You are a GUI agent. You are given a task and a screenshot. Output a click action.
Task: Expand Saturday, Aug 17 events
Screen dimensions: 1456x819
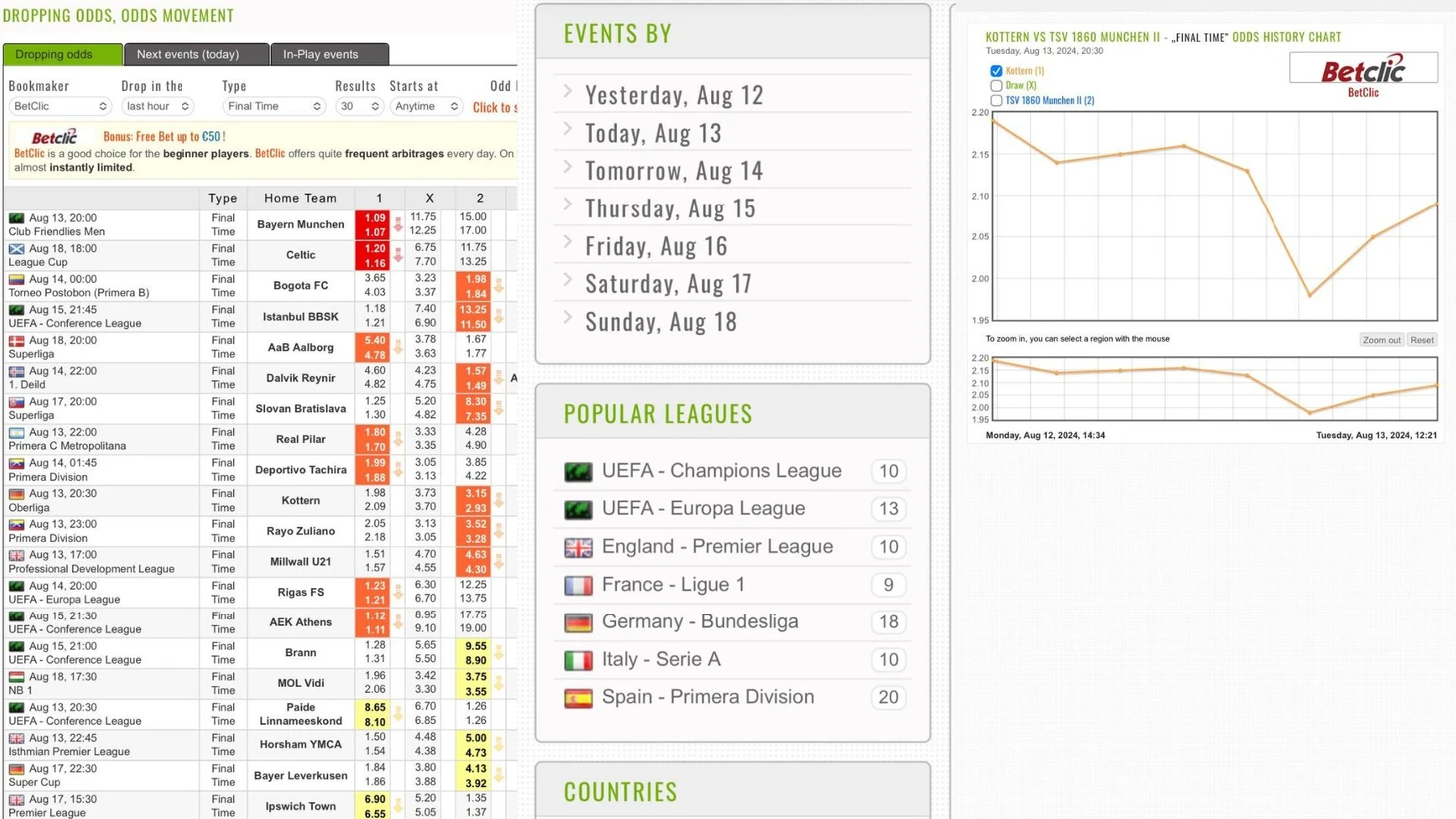tap(668, 283)
